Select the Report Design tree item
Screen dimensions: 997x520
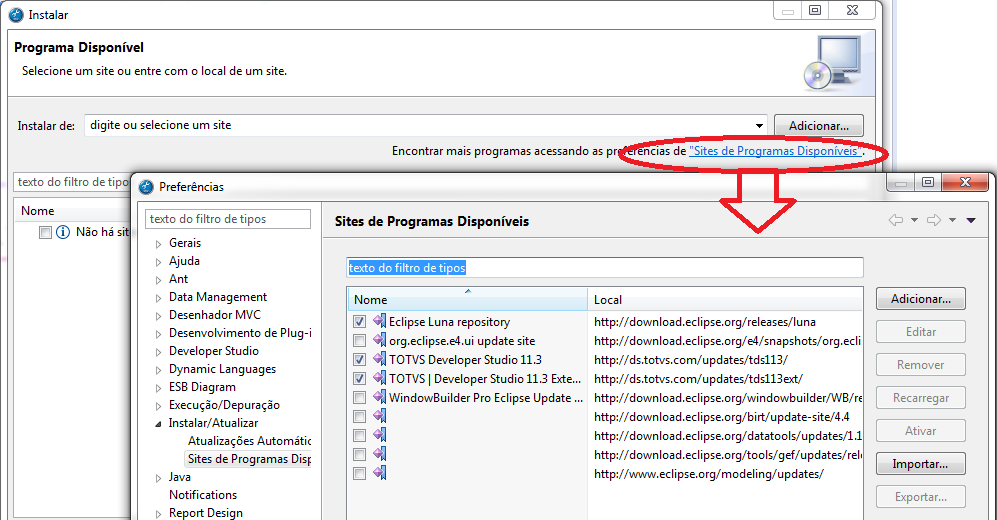205,512
